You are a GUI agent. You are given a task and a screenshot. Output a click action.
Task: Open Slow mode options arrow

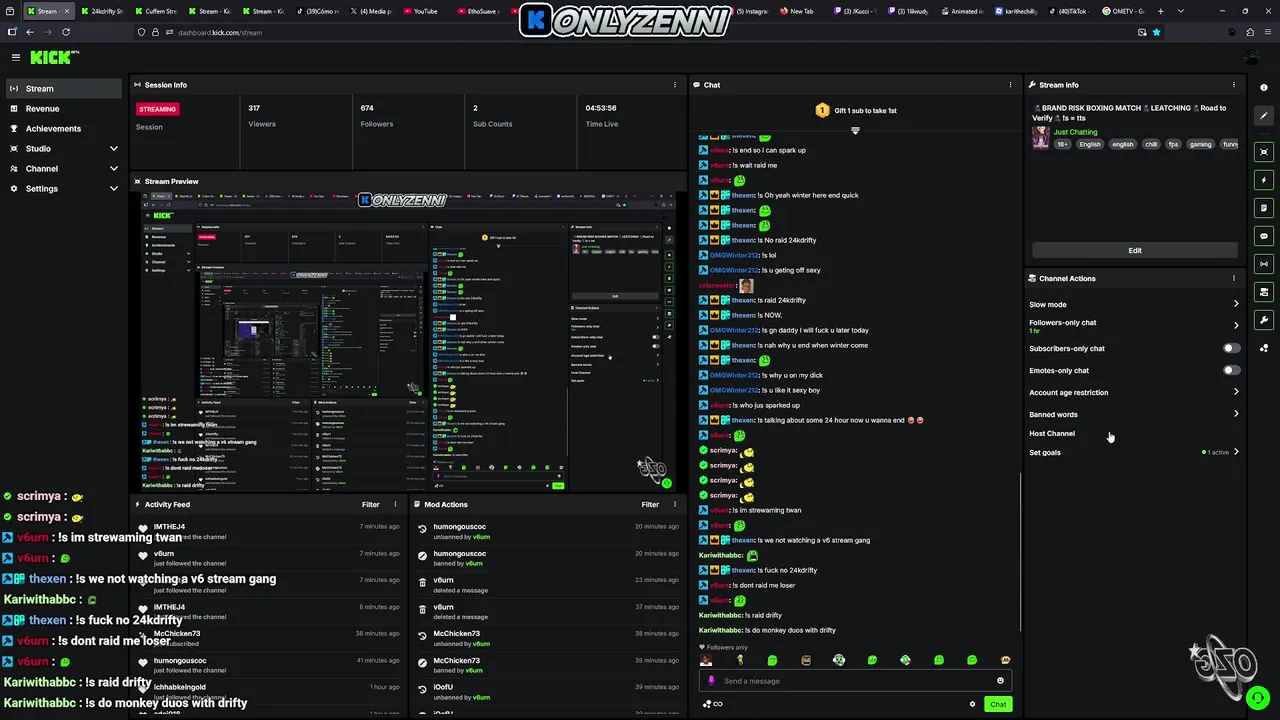tap(1236, 304)
